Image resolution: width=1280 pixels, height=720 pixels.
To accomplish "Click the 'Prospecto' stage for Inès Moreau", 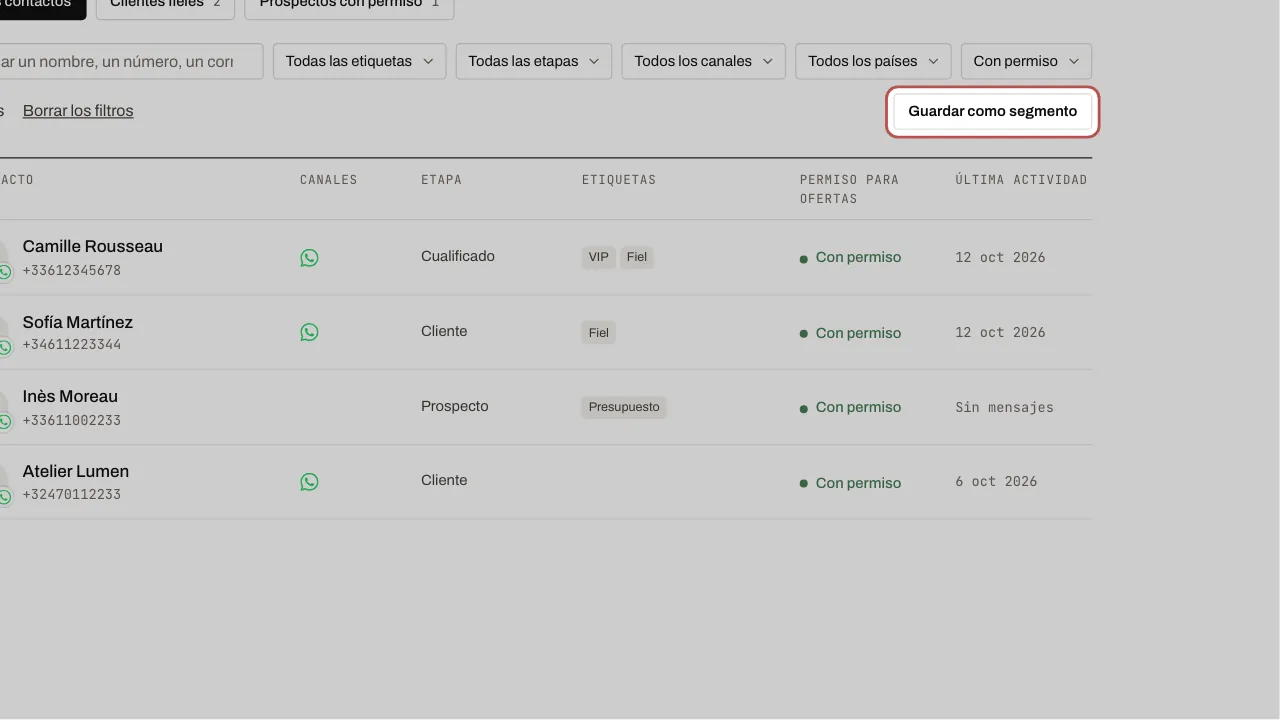I will click(x=455, y=406).
